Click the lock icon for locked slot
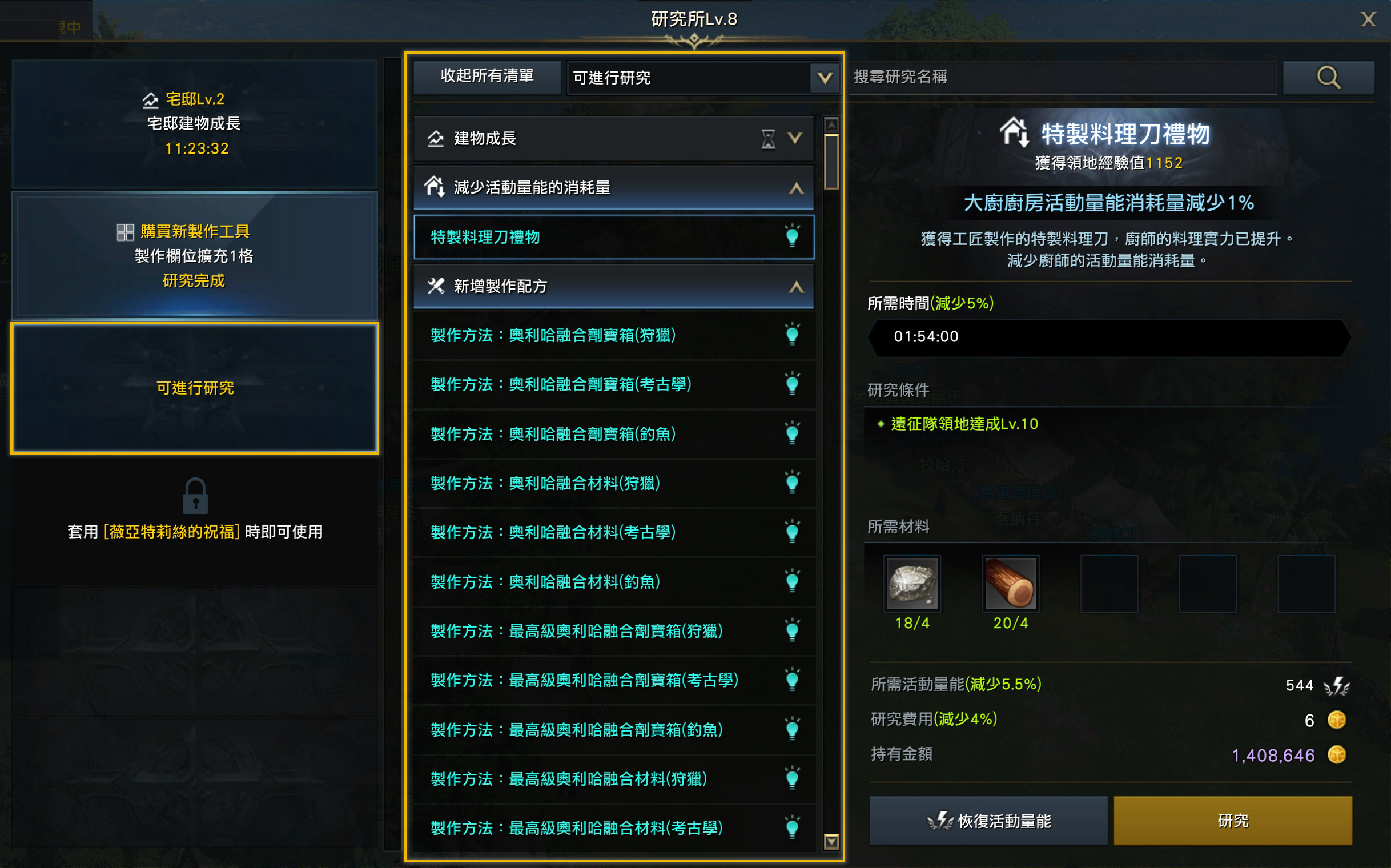 (195, 496)
